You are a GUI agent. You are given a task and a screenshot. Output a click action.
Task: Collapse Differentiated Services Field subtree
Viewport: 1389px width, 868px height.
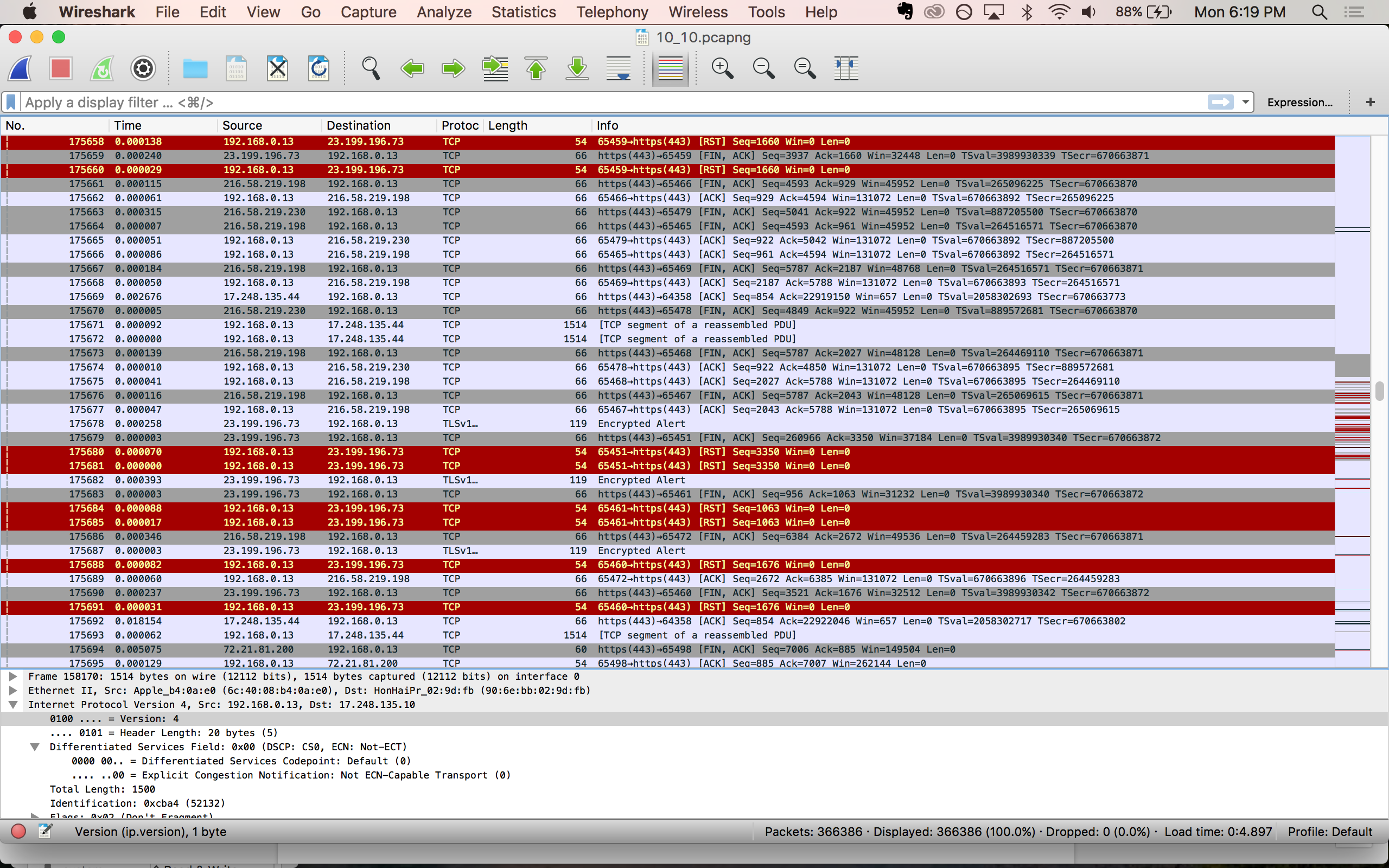(34, 747)
